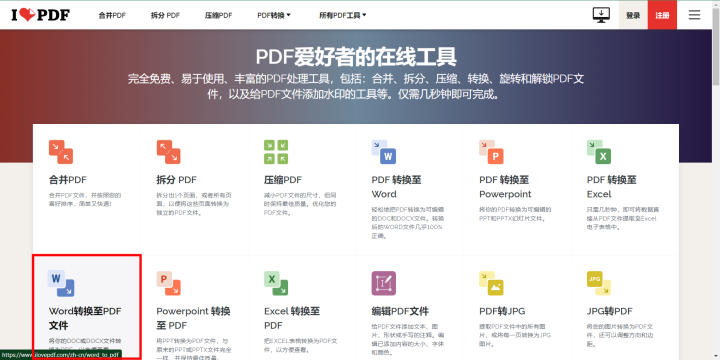
Task: Open the Word转换至PDF文件 title
Action: (x=85, y=318)
